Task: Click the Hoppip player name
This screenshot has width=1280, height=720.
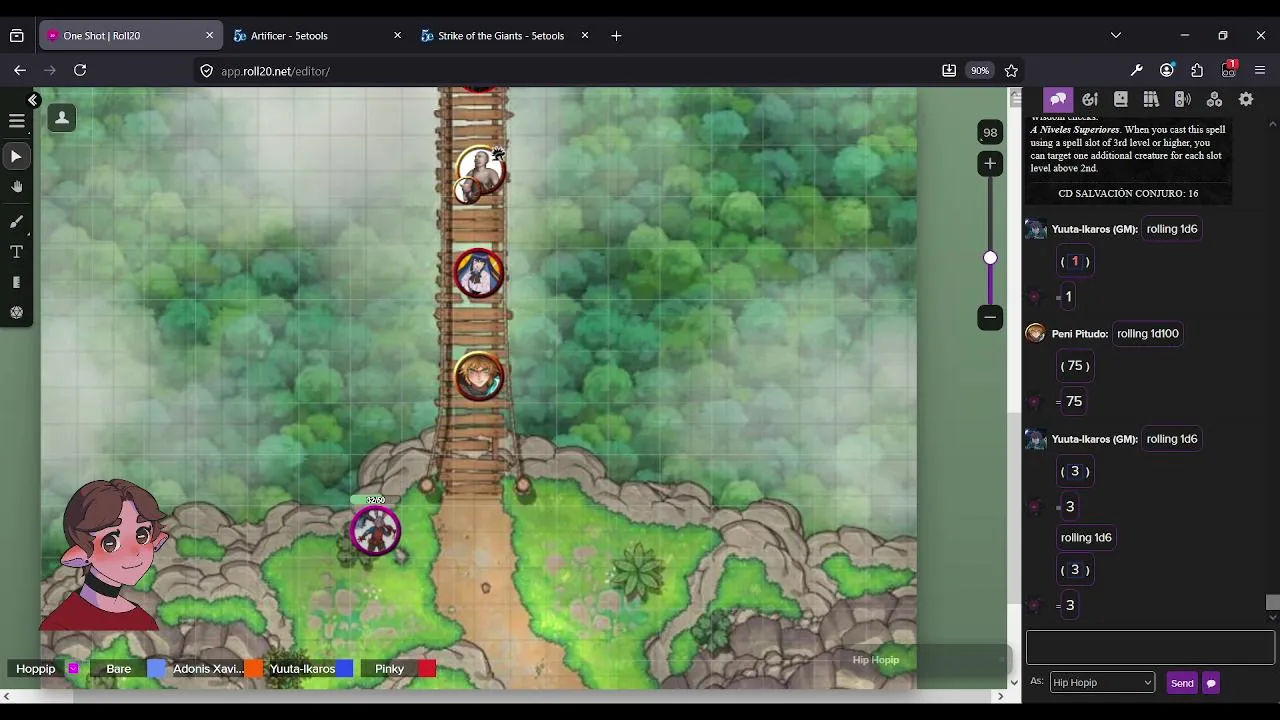Action: pos(36,669)
